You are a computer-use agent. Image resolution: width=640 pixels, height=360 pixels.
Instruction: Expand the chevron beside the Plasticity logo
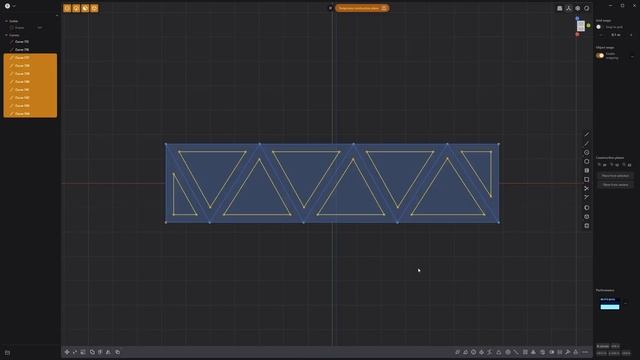tap(14, 6)
